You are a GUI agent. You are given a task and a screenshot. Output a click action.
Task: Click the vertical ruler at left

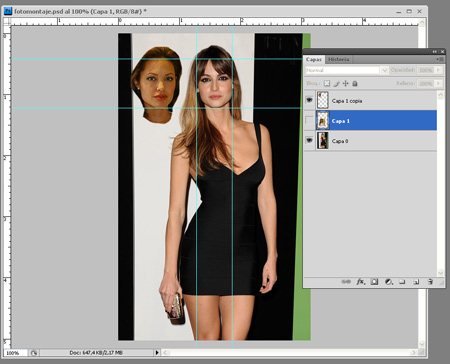pyautogui.click(x=7, y=187)
